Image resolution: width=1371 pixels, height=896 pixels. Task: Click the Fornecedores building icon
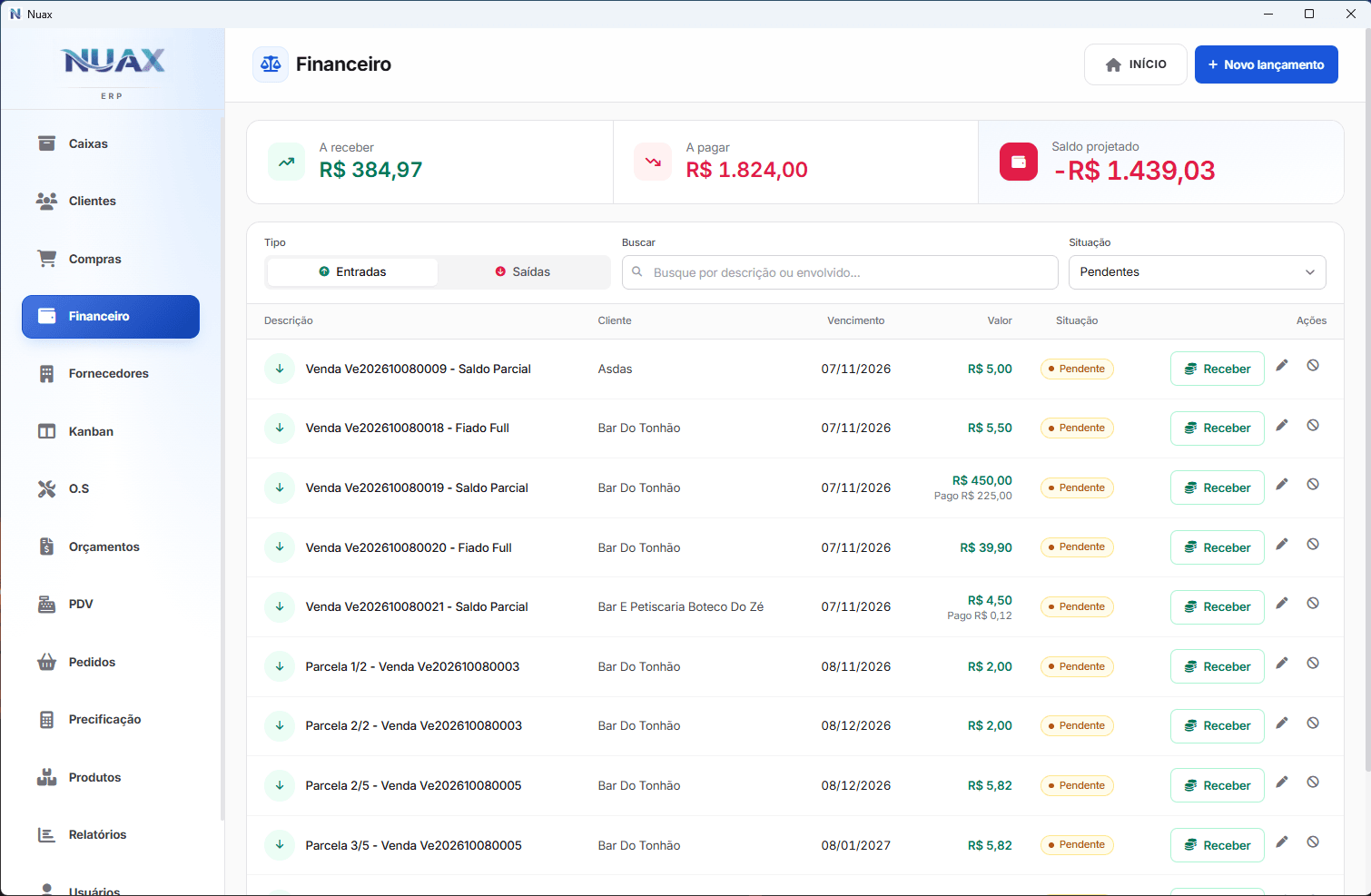(x=46, y=374)
